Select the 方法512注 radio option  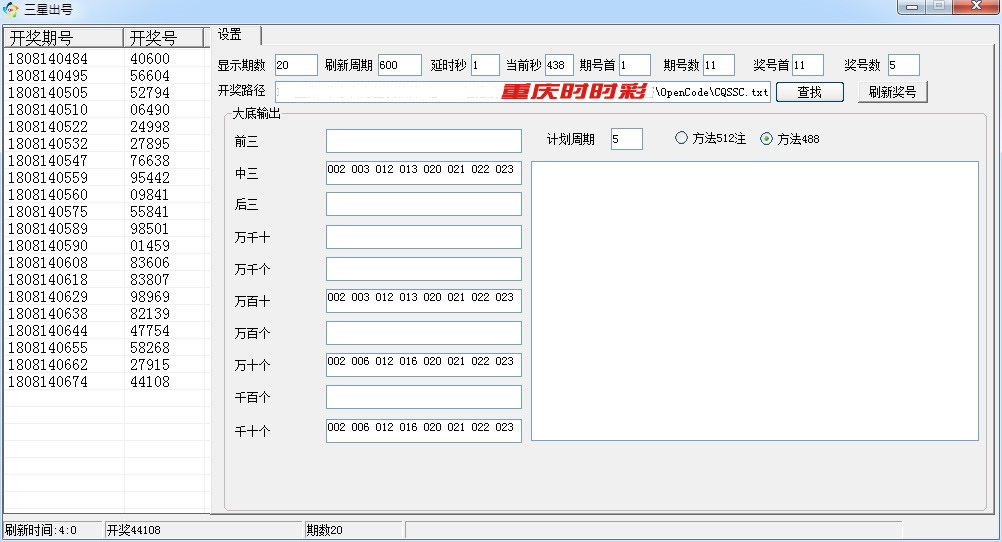[682, 139]
